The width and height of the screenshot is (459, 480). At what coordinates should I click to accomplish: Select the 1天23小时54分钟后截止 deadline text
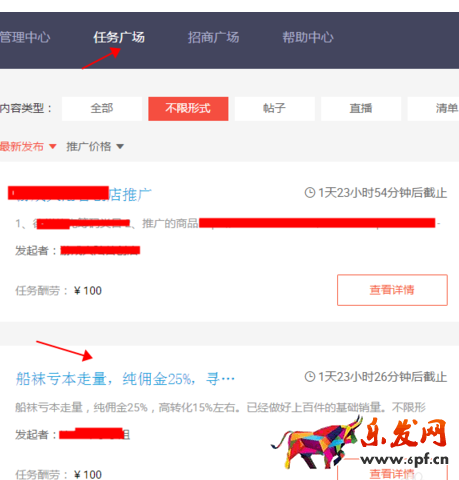[383, 193]
